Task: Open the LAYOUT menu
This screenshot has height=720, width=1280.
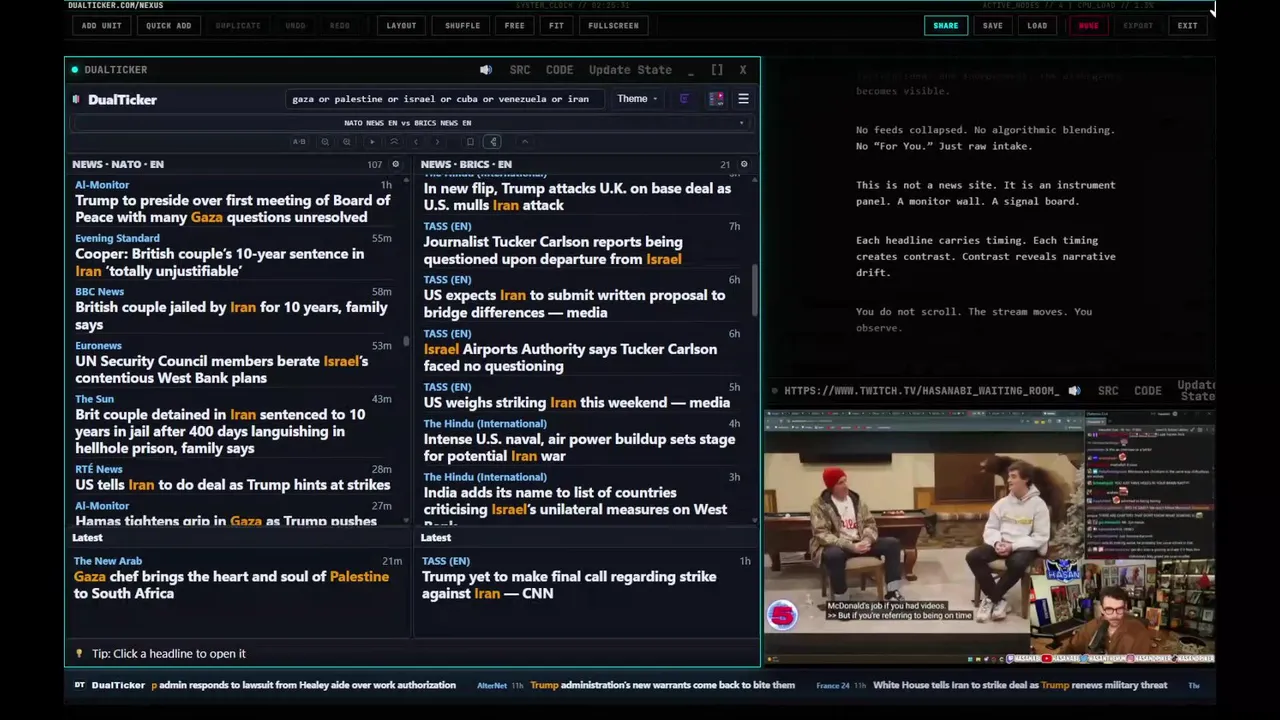Action: tap(401, 26)
